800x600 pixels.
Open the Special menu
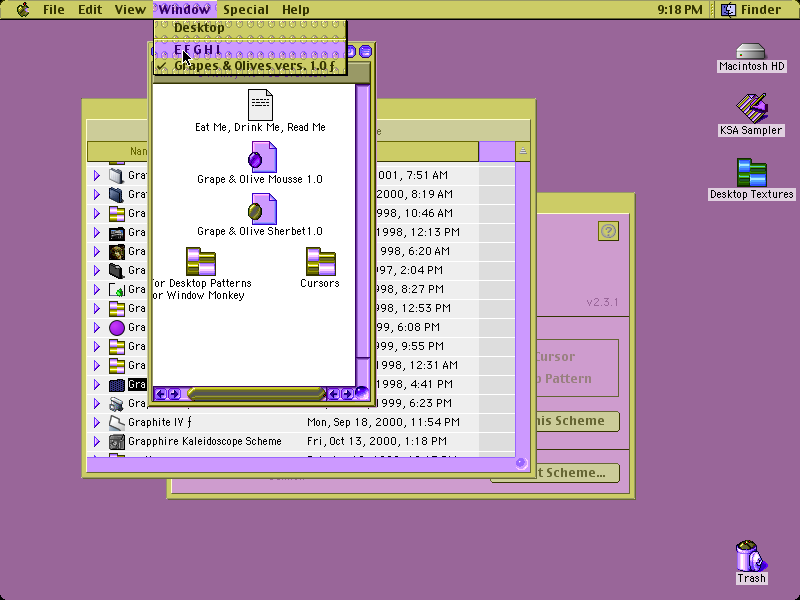pyautogui.click(x=246, y=10)
